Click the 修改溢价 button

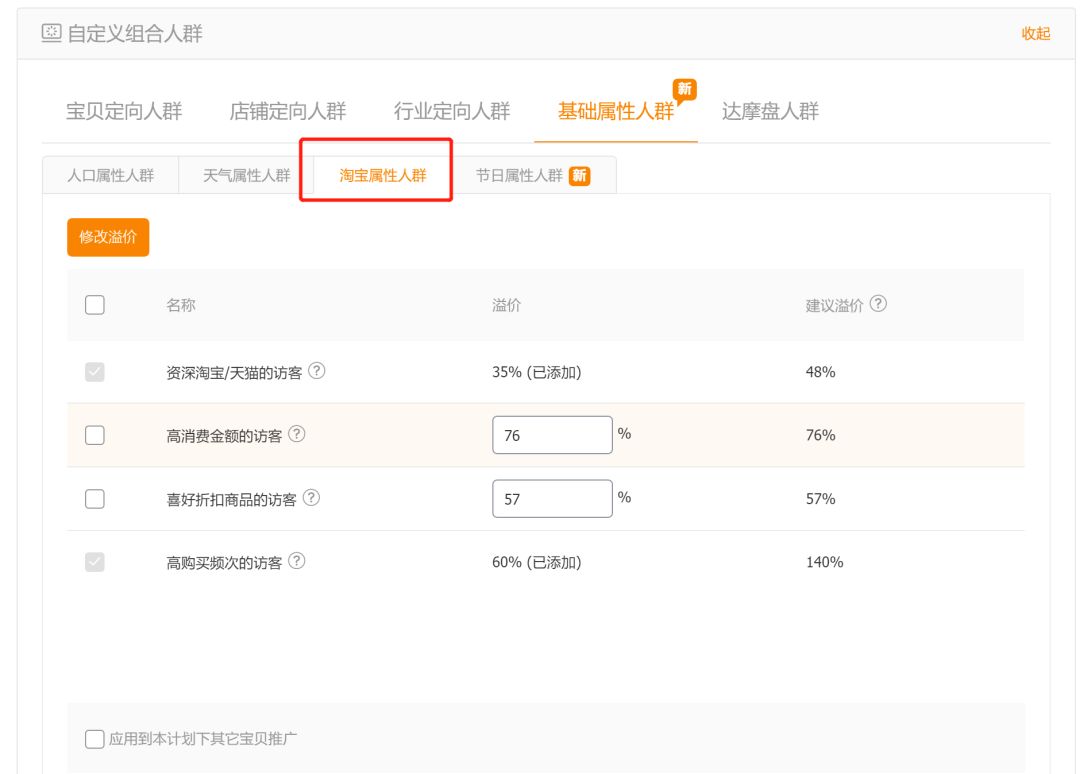[x=107, y=237]
